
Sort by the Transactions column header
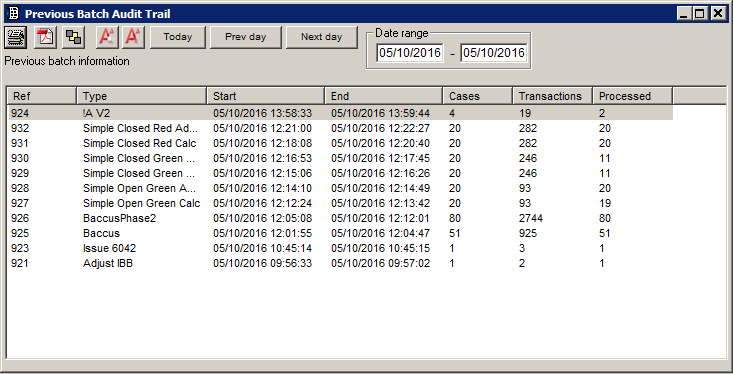point(553,96)
